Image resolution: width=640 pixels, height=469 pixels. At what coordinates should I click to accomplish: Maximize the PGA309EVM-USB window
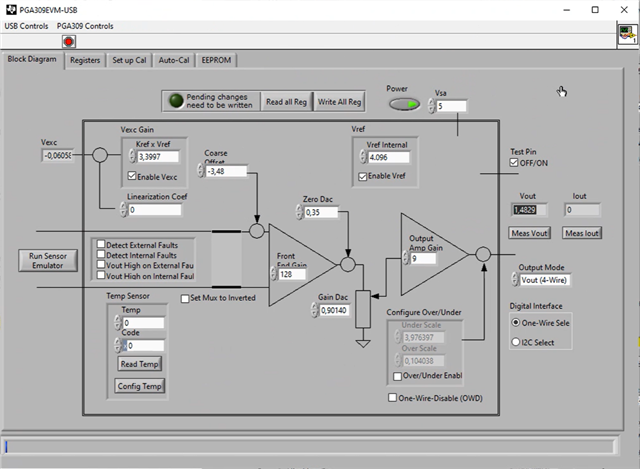click(x=595, y=10)
